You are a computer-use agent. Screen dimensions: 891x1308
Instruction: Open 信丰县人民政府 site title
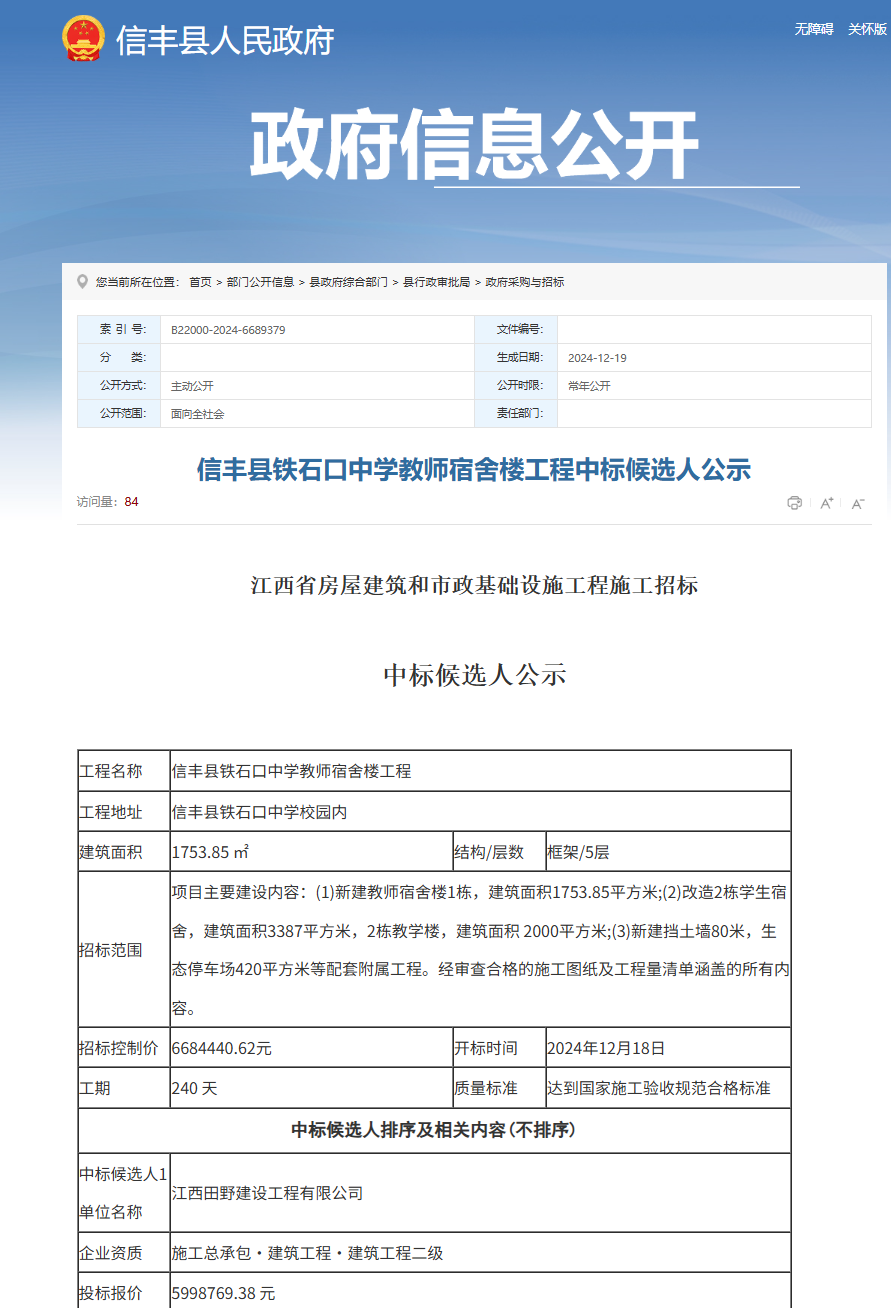click(x=225, y=41)
